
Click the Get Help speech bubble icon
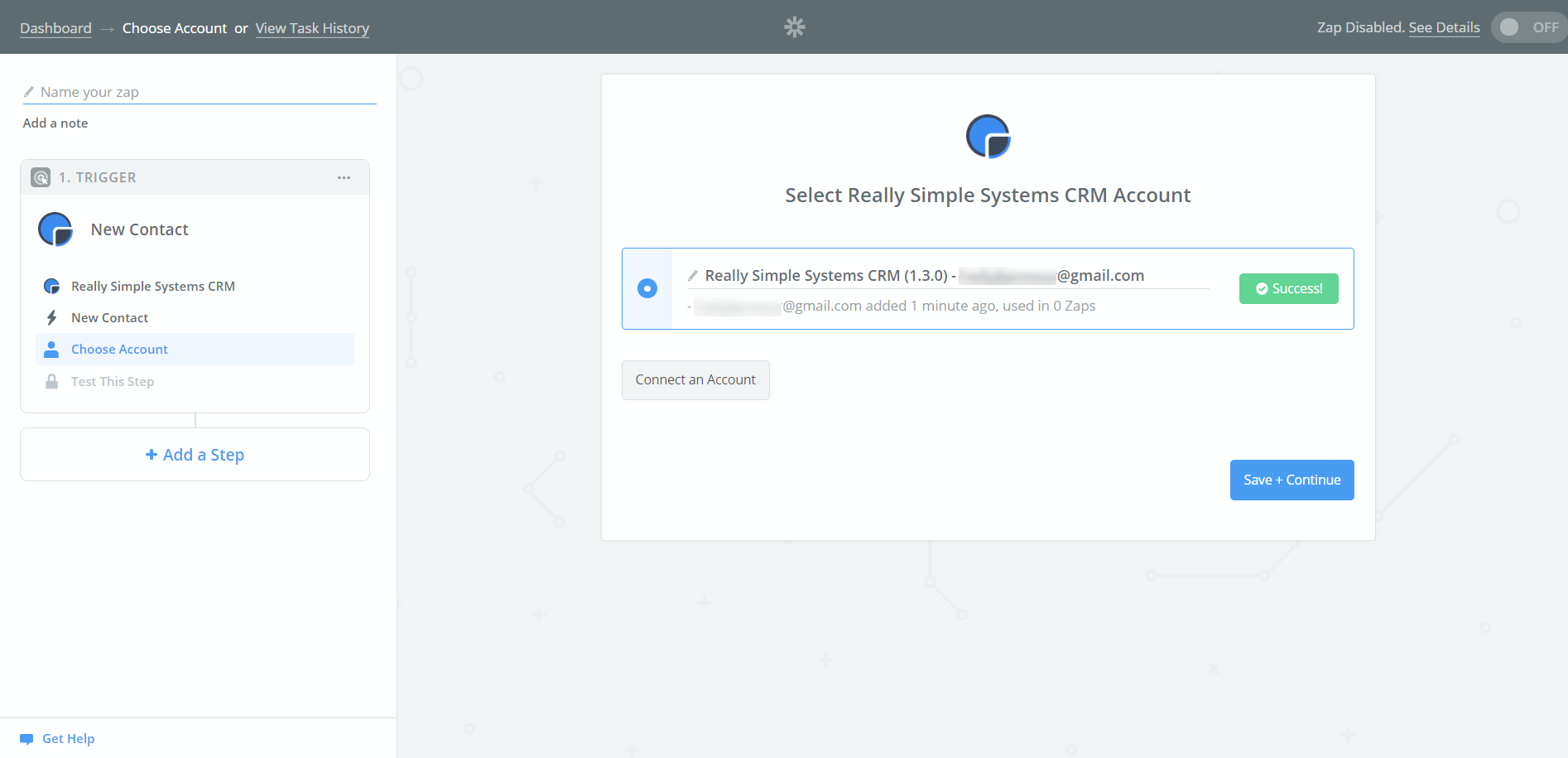(26, 738)
